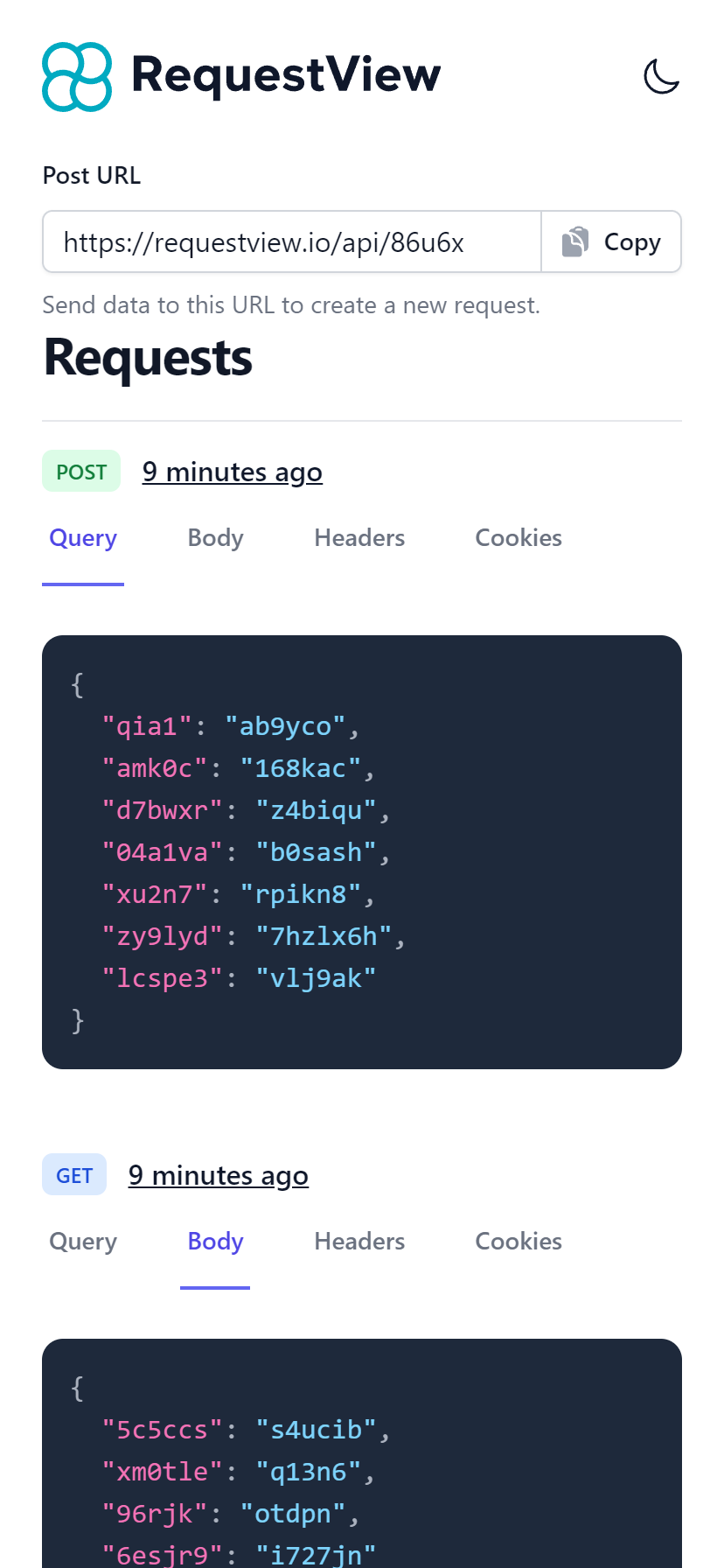Open Cookies tab of GET request
This screenshot has height=1568, width=724.
519,1242
